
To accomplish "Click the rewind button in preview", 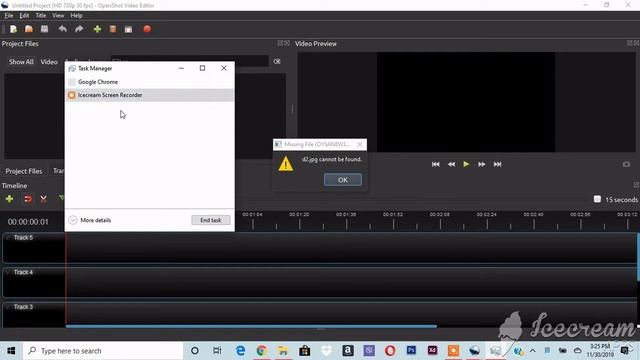I will click(x=451, y=164).
